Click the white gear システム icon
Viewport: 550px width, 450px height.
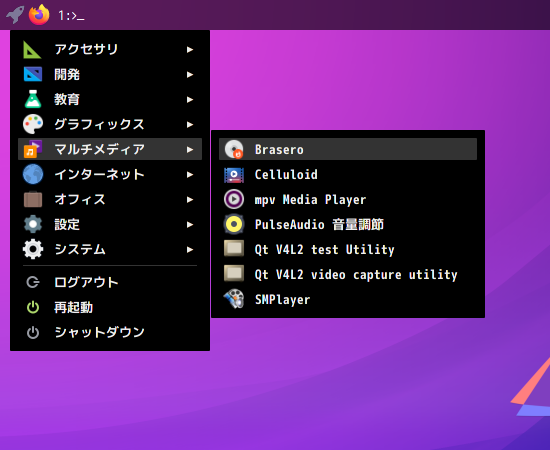(33, 249)
